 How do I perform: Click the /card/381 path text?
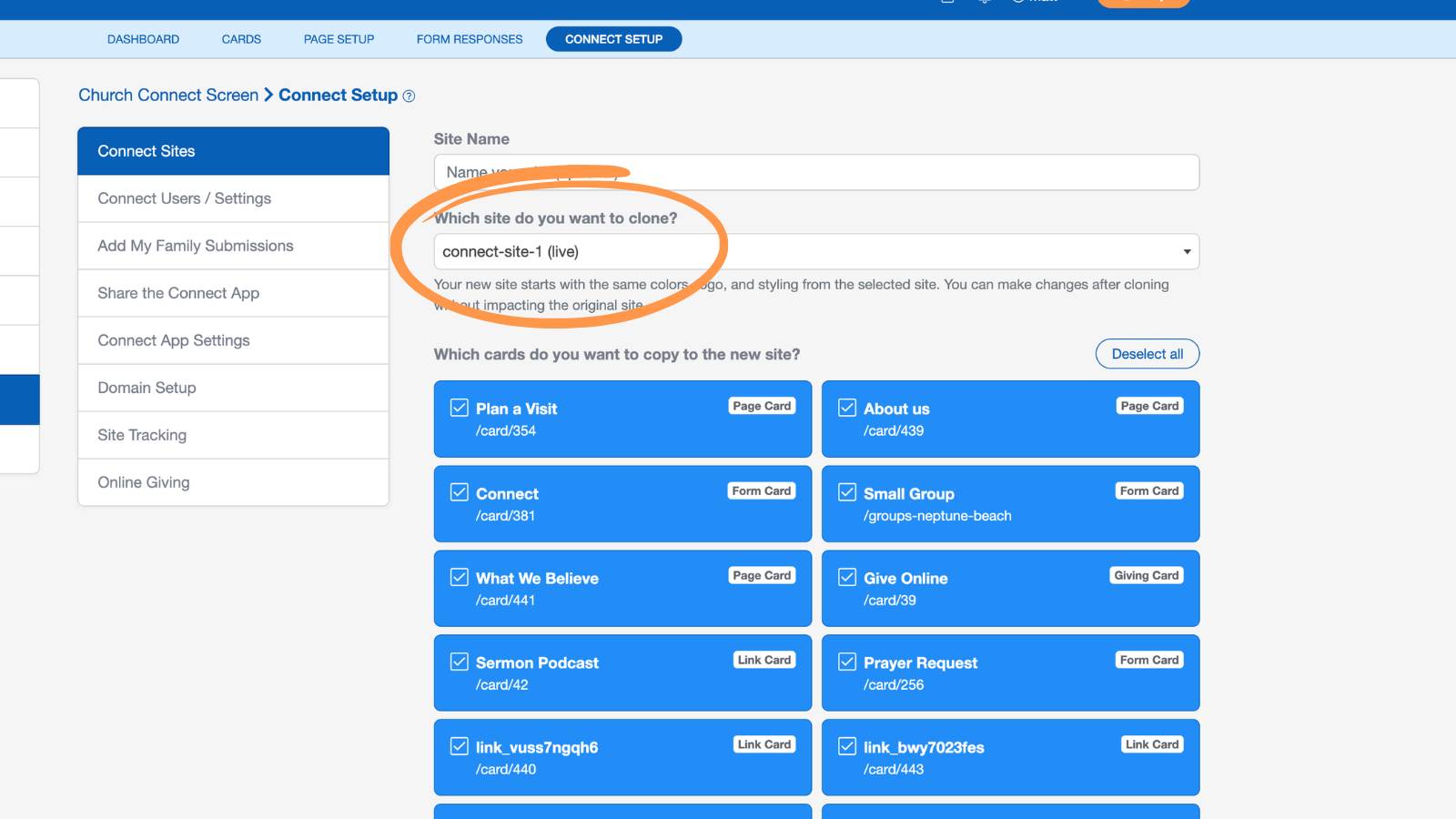(505, 515)
